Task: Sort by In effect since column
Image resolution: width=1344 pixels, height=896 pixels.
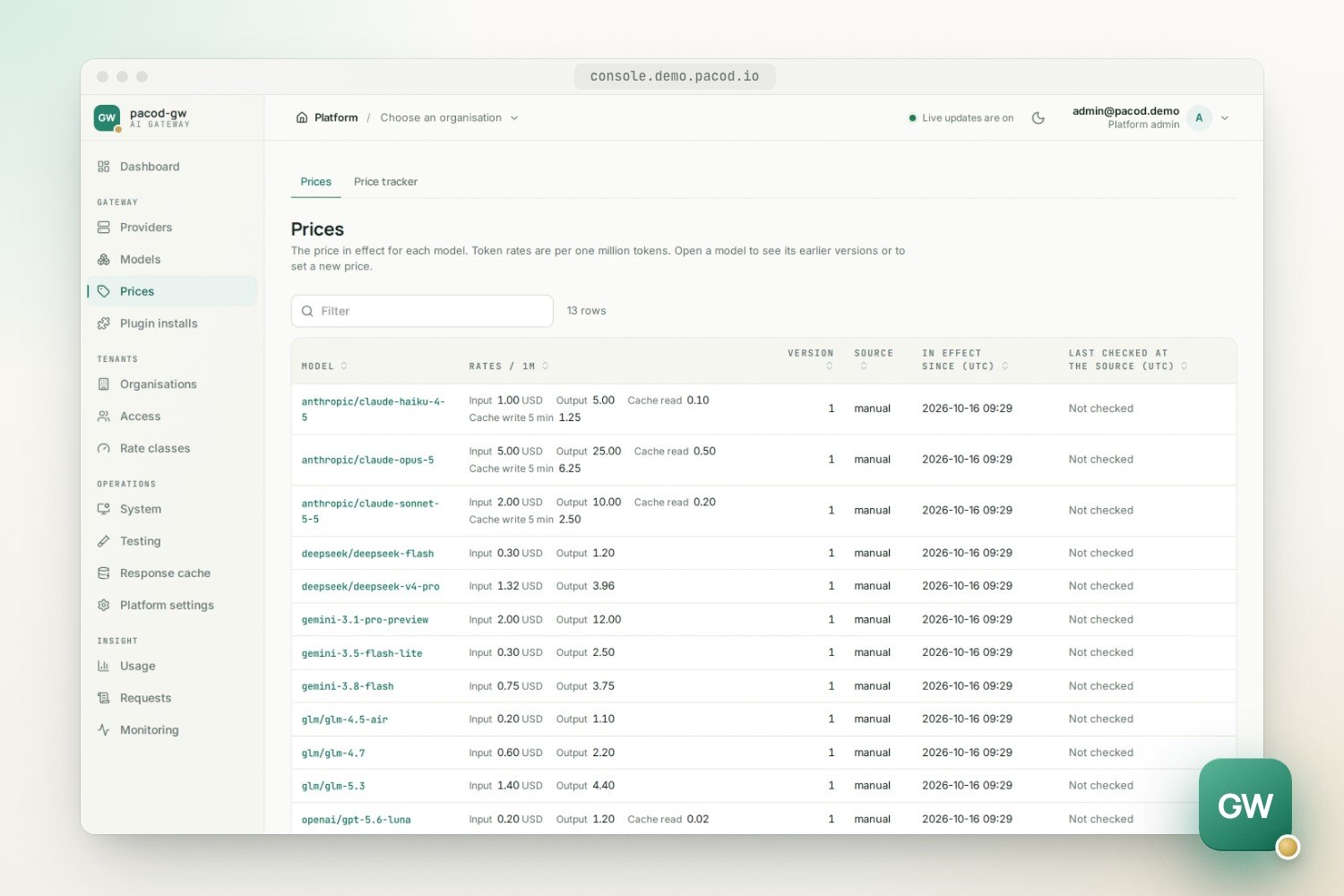Action: 965,360
